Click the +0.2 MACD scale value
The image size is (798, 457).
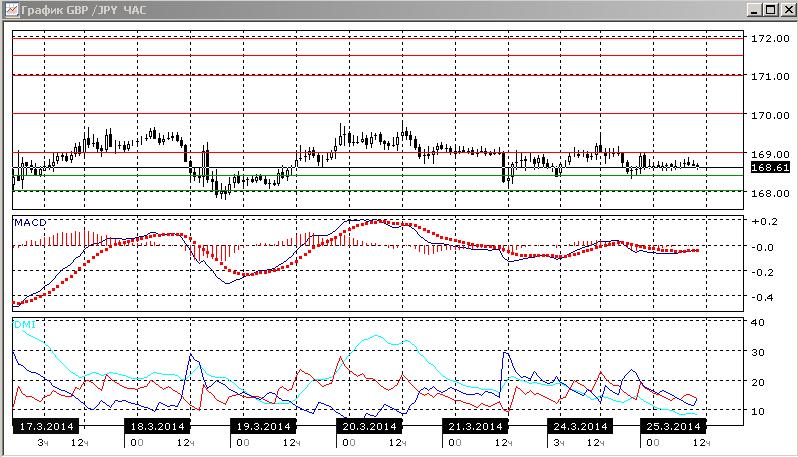click(764, 221)
